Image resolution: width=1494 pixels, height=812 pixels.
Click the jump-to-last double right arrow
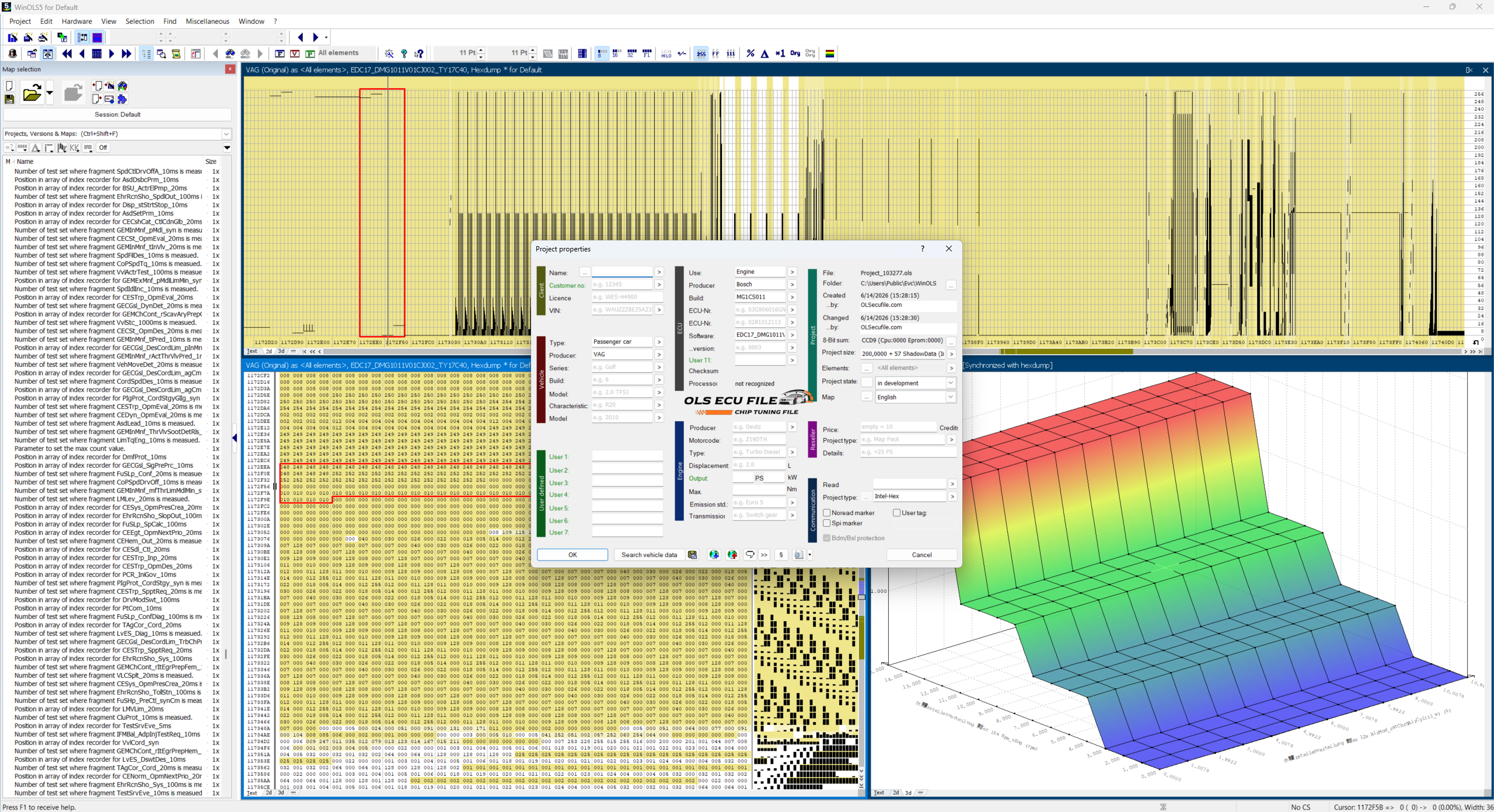(126, 54)
